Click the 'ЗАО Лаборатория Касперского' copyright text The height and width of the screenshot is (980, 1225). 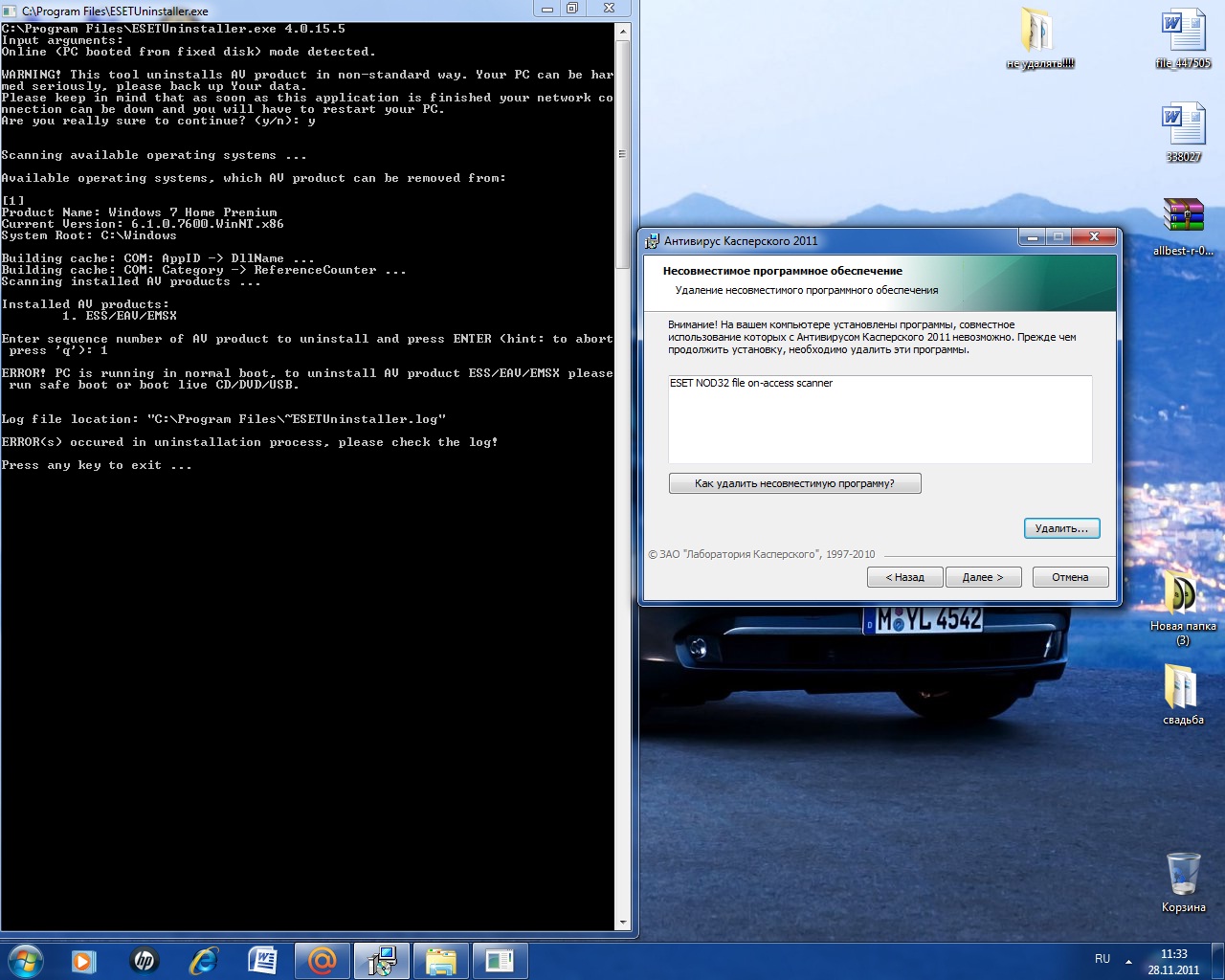[x=762, y=554]
